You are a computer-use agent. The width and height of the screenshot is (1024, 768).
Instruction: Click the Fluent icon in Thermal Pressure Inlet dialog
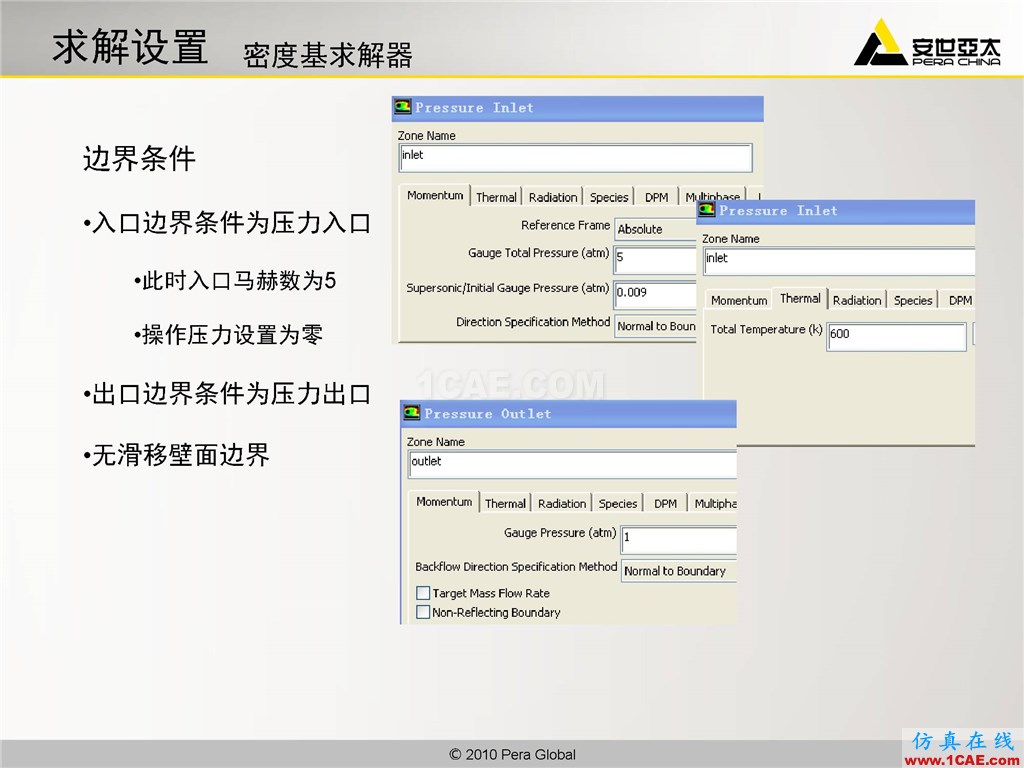point(707,210)
